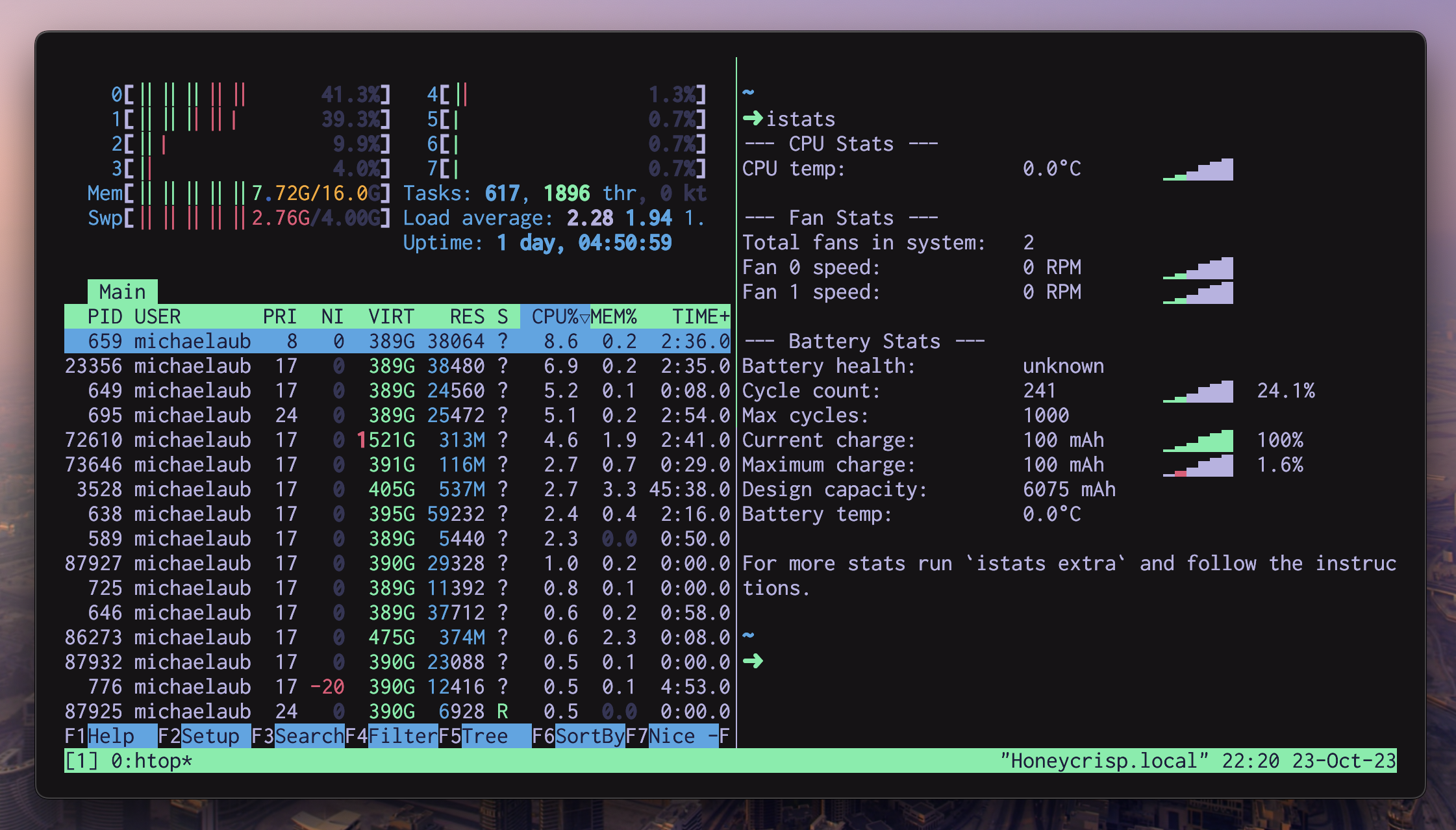
Task: Activate F3 Search in htop footer
Action: pyautogui.click(x=297, y=736)
